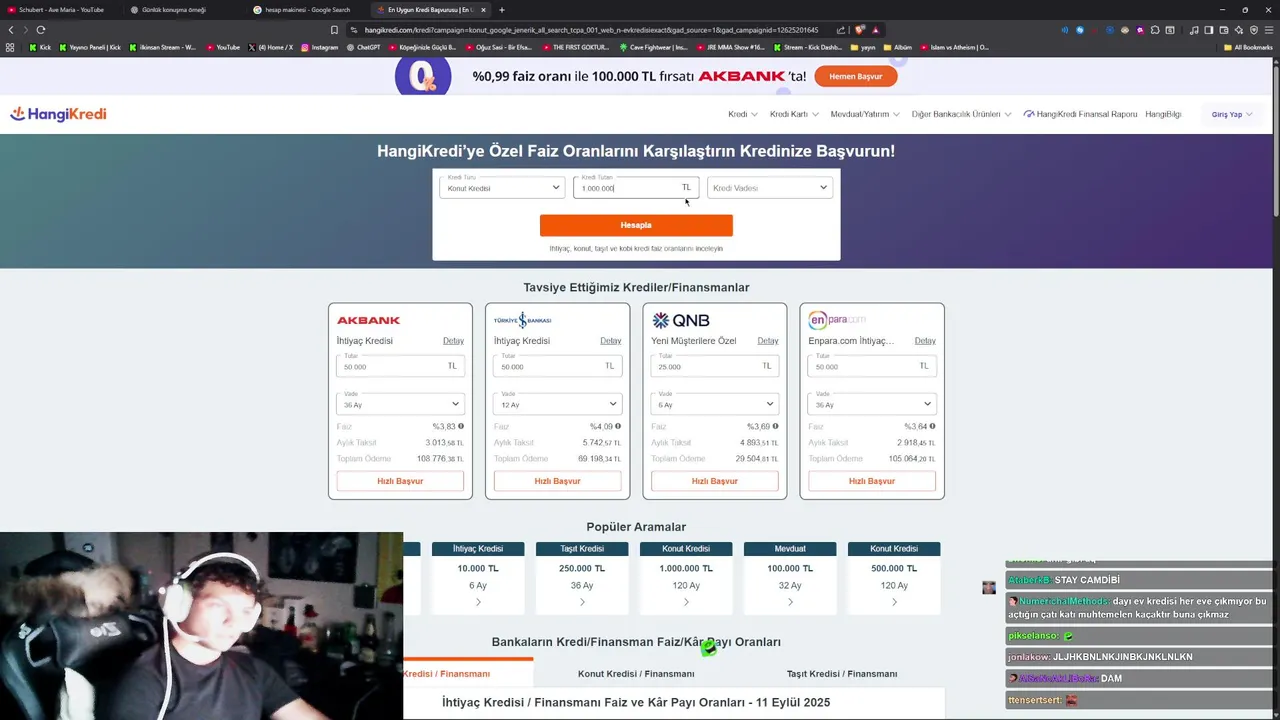Open Detay link on QNB card
Image resolution: width=1280 pixels, height=720 pixels.
[x=767, y=341]
